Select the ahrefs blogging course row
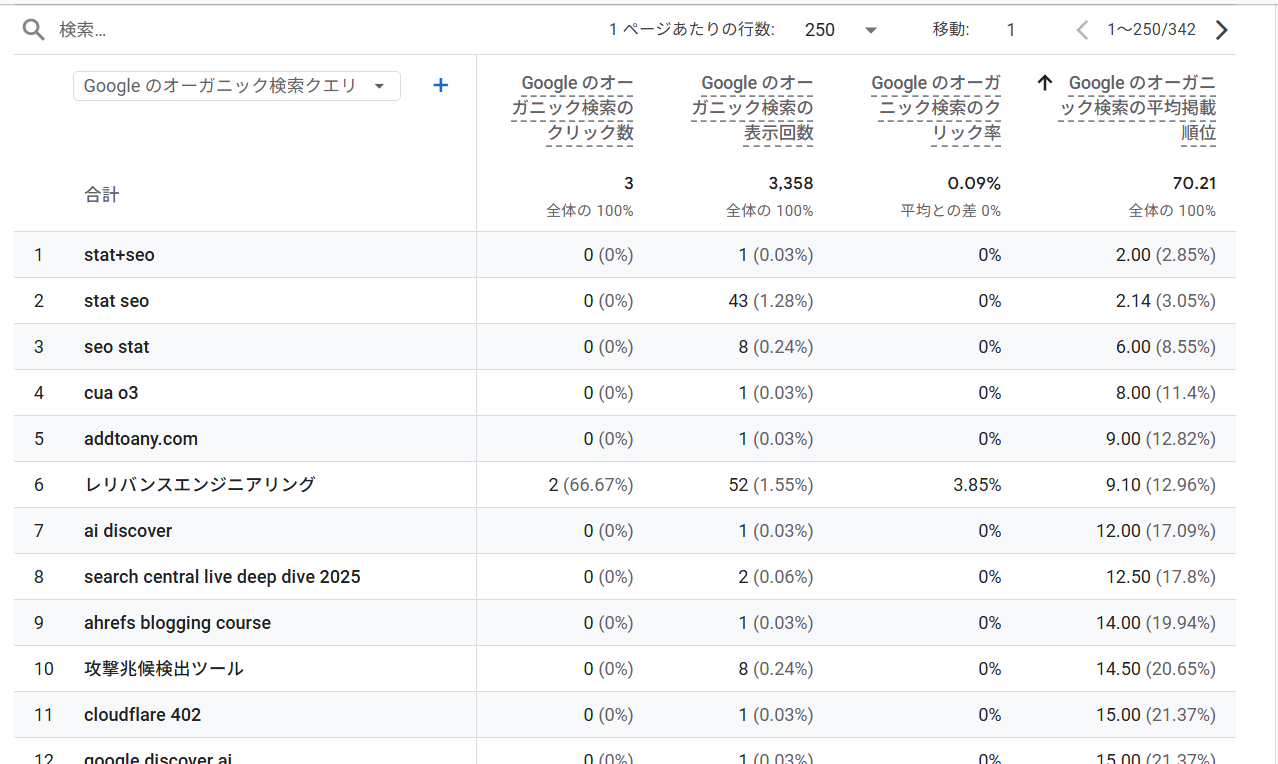 click(177, 622)
